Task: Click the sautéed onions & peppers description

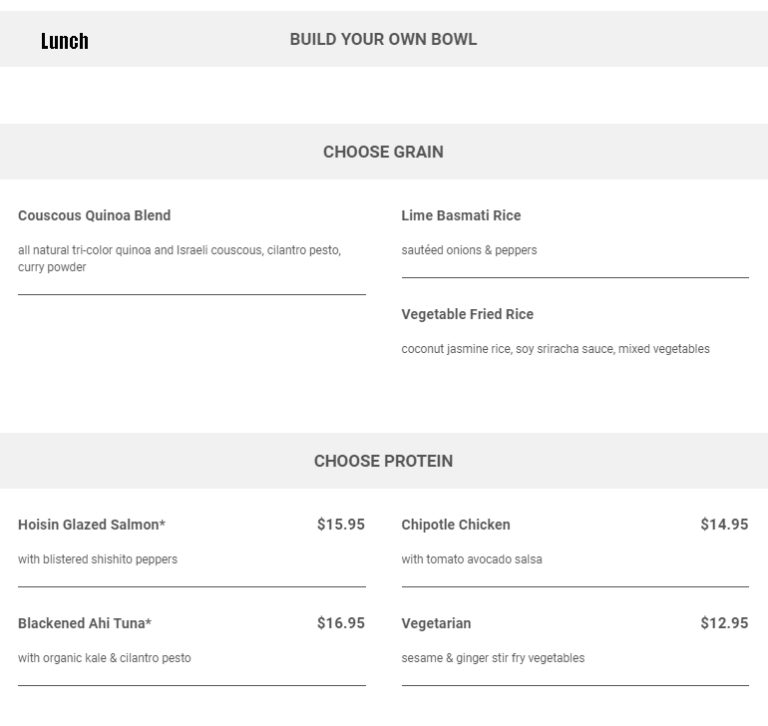Action: click(469, 250)
